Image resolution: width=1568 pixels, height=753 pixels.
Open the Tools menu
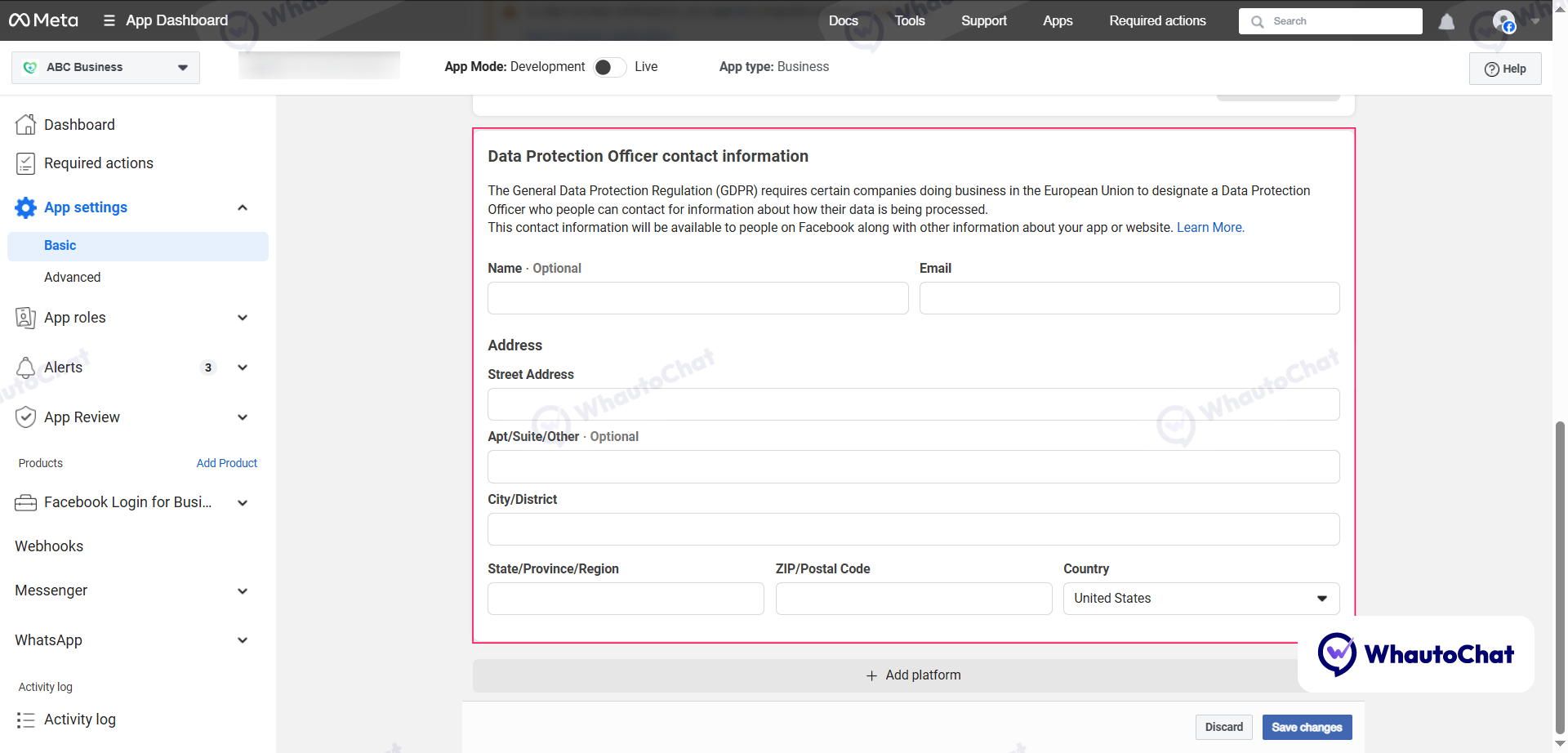coord(910,20)
